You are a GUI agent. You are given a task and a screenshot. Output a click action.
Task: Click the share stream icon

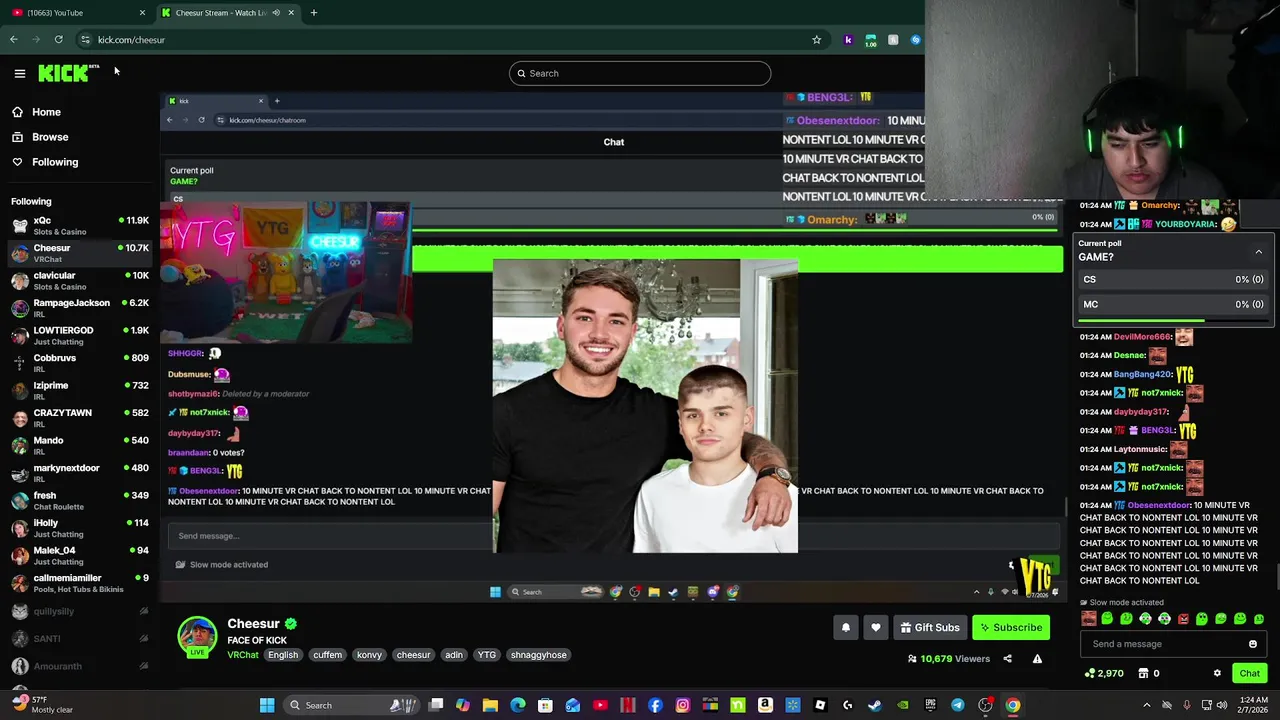[x=1007, y=659]
